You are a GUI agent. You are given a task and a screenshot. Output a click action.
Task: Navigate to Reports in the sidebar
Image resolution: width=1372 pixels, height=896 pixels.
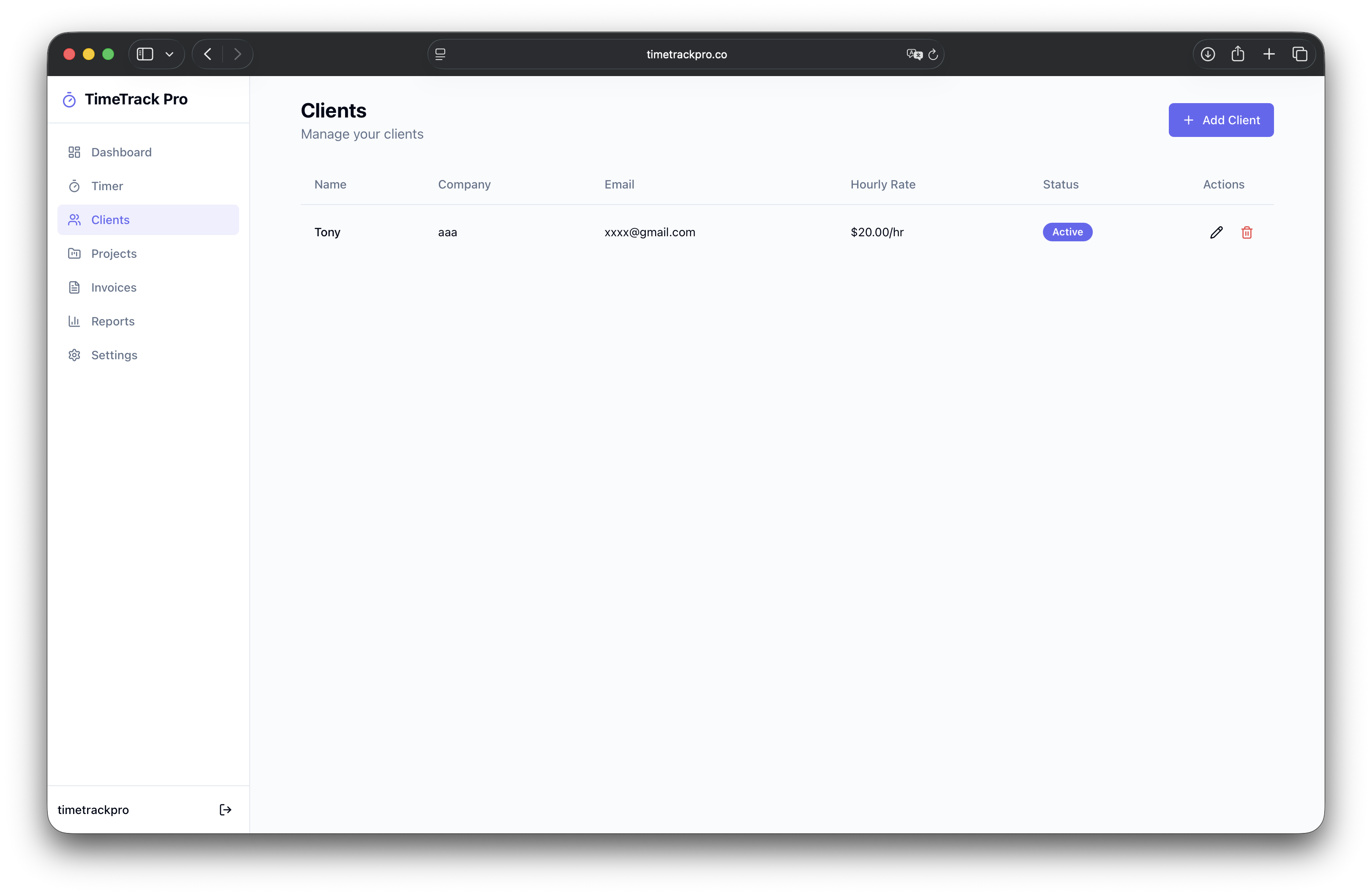(112, 321)
